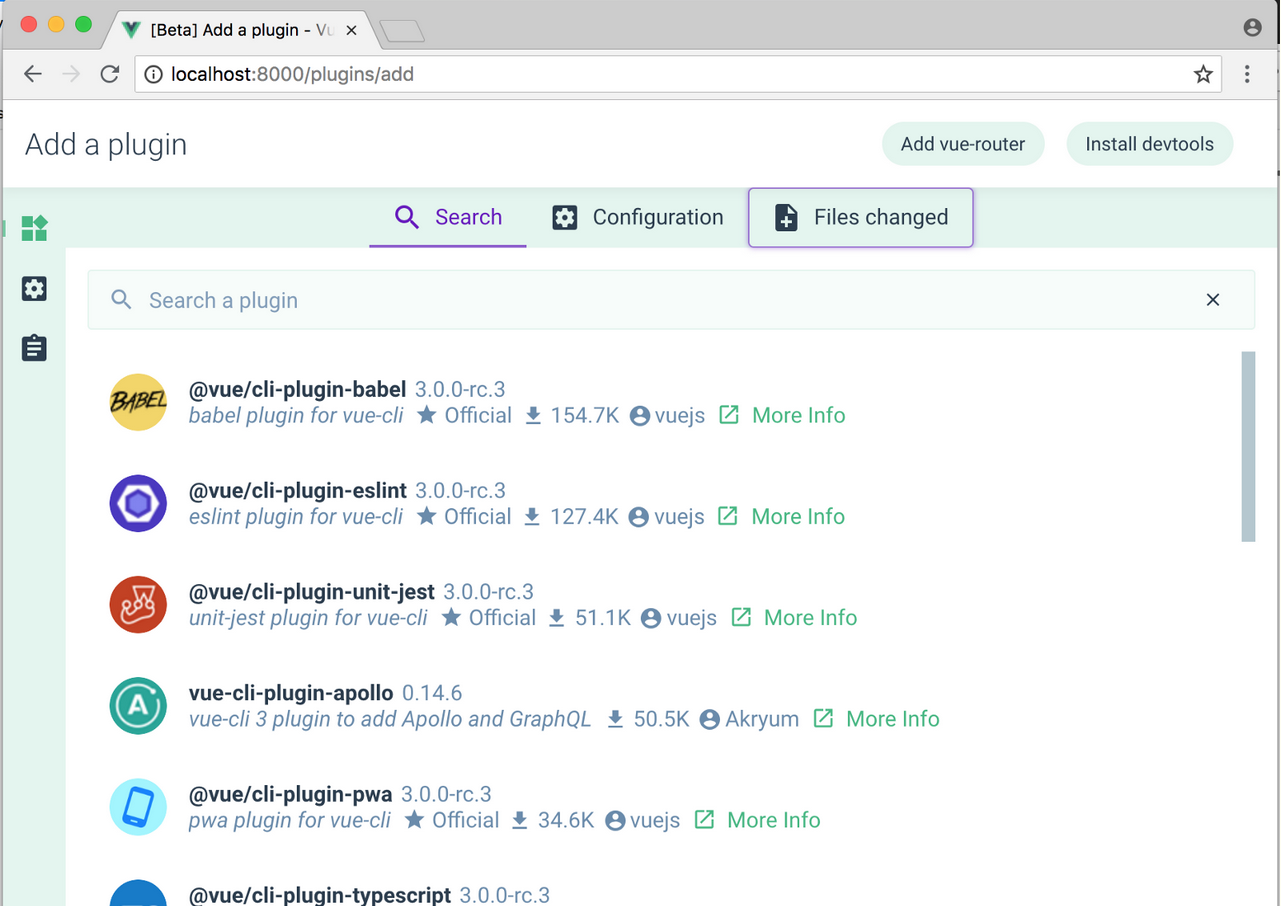Click the address bar URL
Screen dimensions: 1281x906
click(x=292, y=74)
